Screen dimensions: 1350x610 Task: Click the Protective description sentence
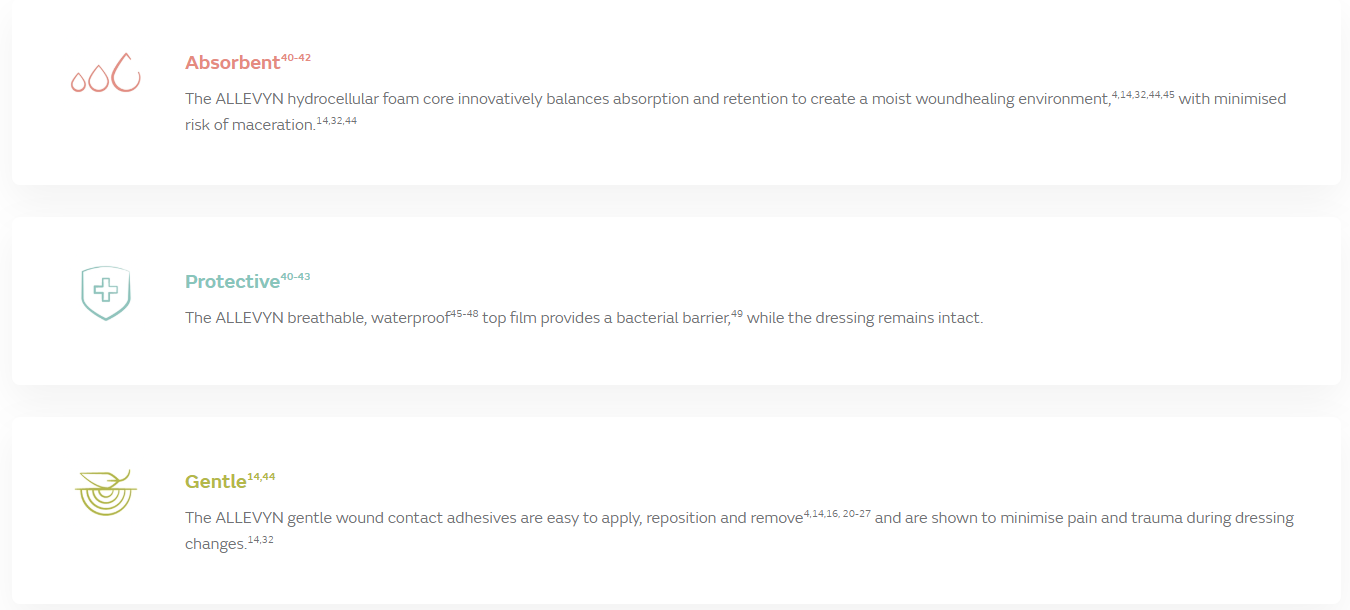584,318
